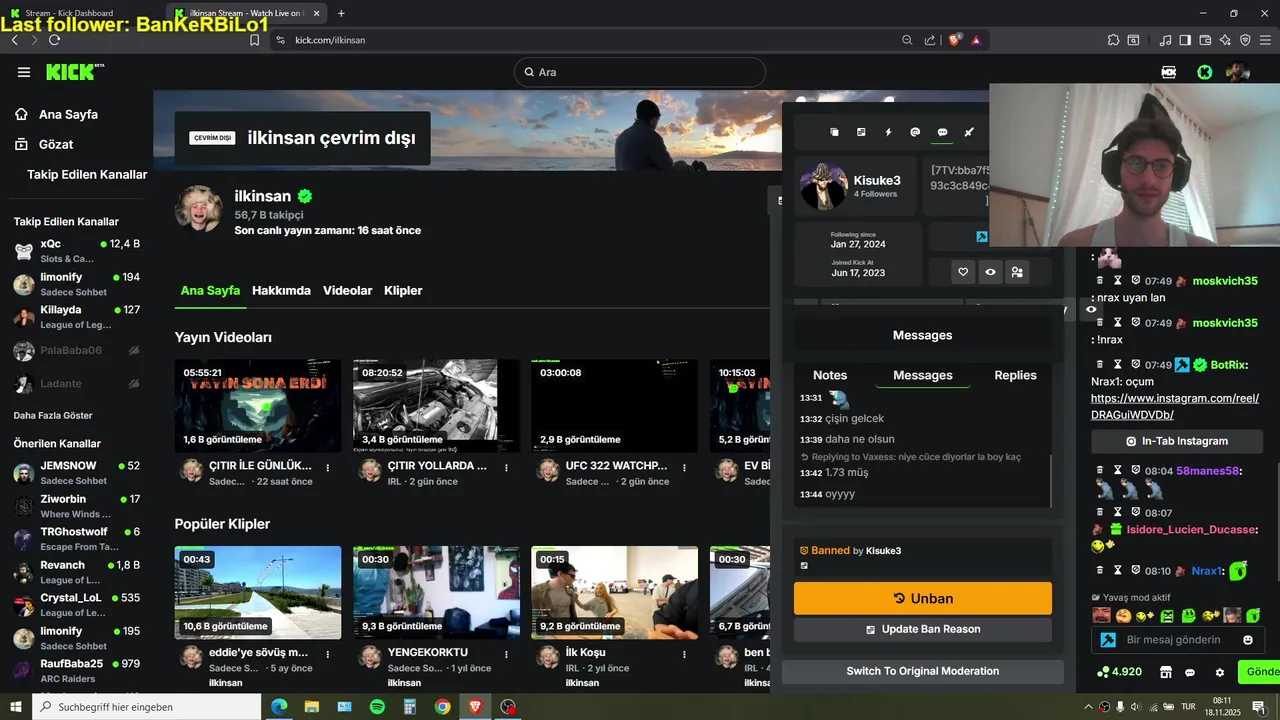1280x720 pixels.
Task: Open options menu for UFC 322 WATCHP video
Action: point(686,467)
